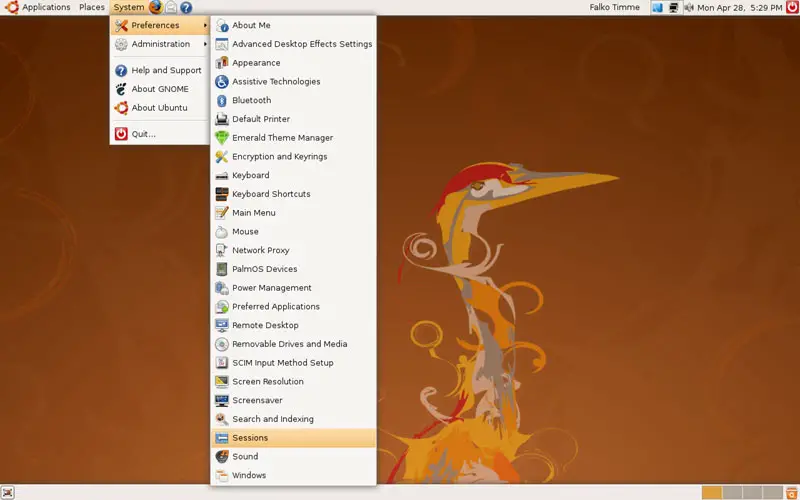Screen dimensions: 800x500
Task: Click the Keyboard Shortcuts icon
Action: (x=222, y=194)
